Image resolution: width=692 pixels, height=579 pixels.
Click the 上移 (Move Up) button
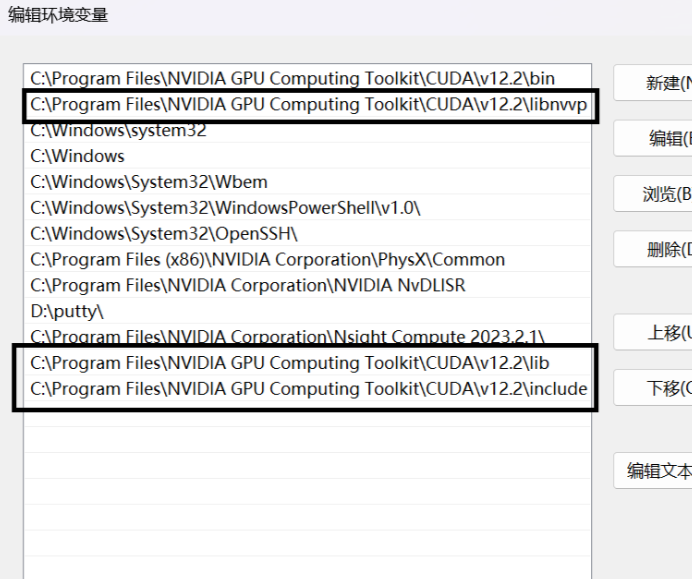point(653,332)
